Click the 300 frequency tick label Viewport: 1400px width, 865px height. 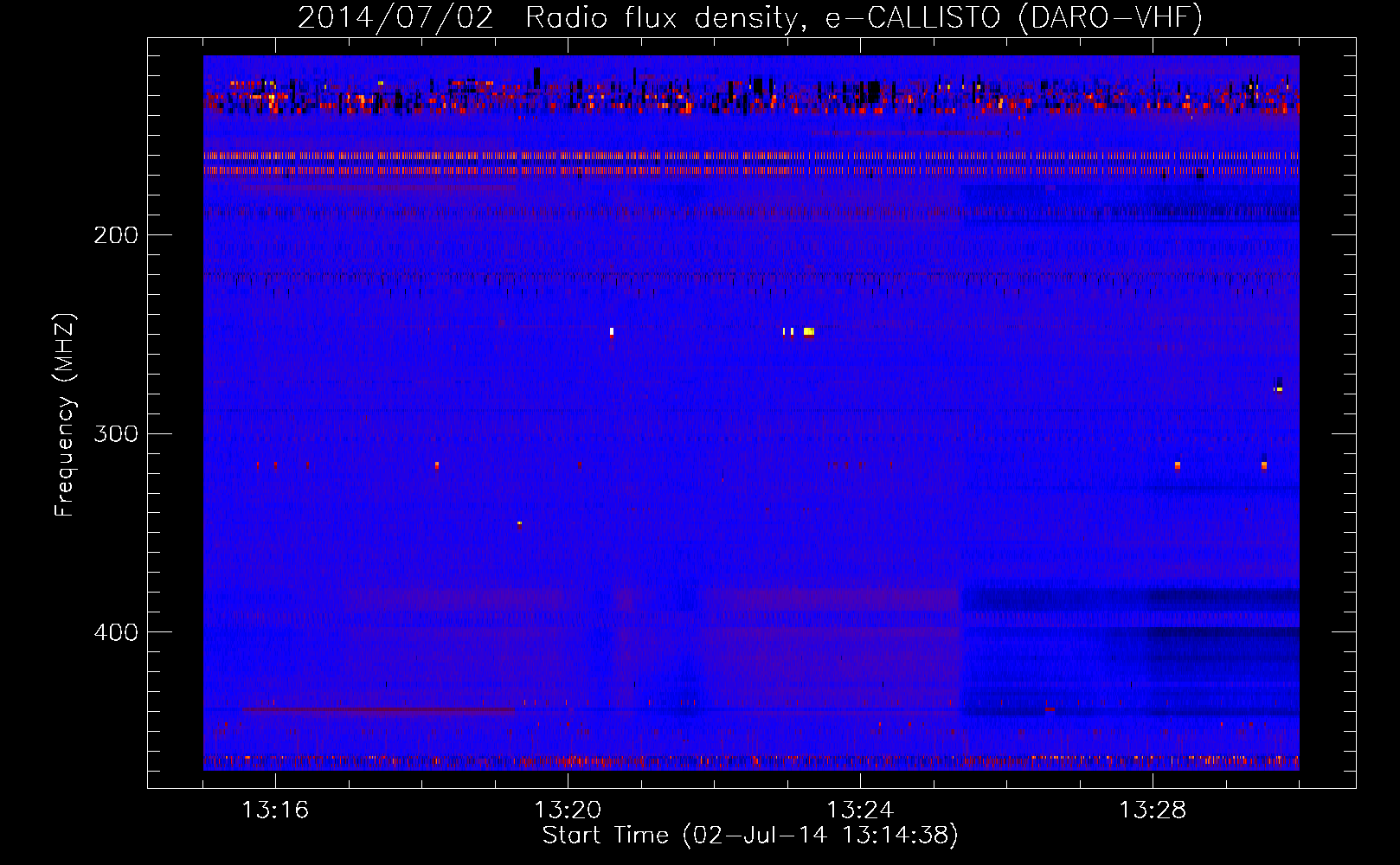(x=116, y=433)
